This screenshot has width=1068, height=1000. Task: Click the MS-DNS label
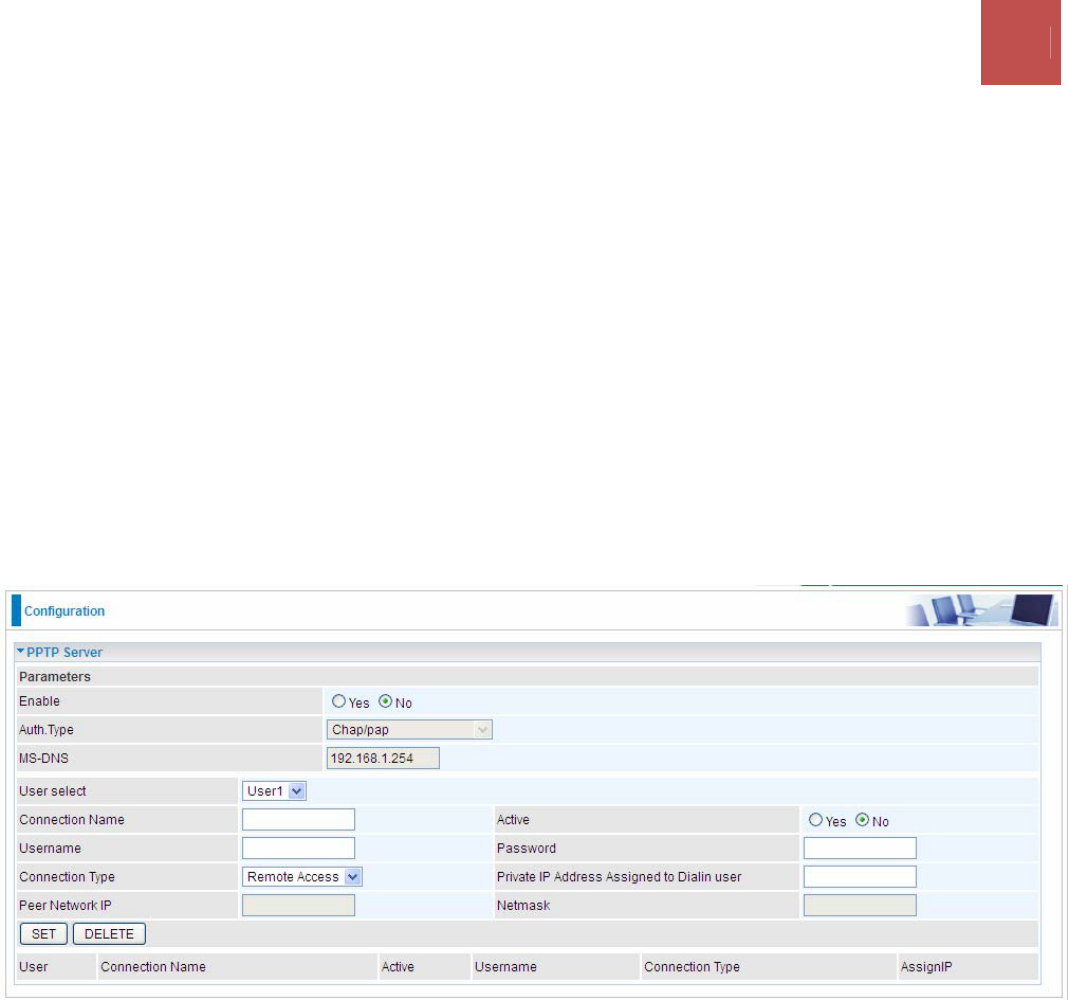tap(44, 758)
